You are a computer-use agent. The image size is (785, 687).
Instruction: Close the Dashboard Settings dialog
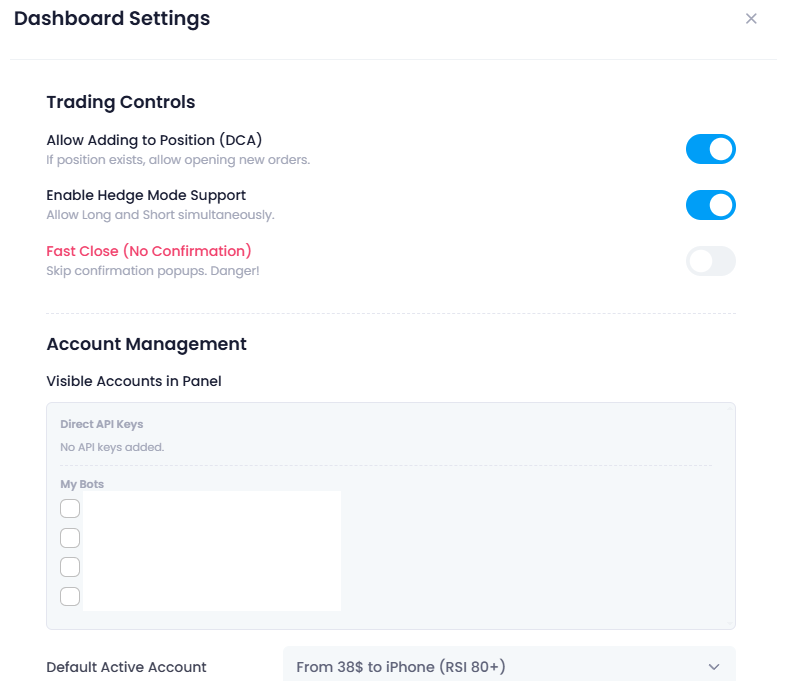pyautogui.click(x=751, y=19)
